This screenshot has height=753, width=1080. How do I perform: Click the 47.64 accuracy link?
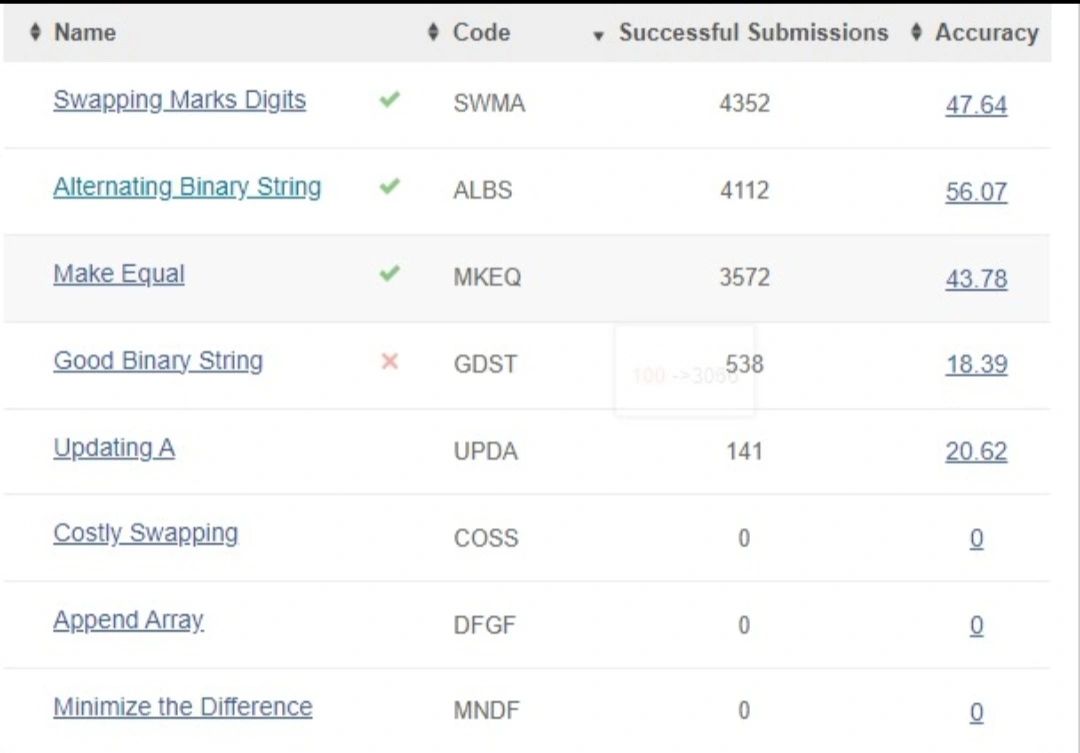point(976,105)
